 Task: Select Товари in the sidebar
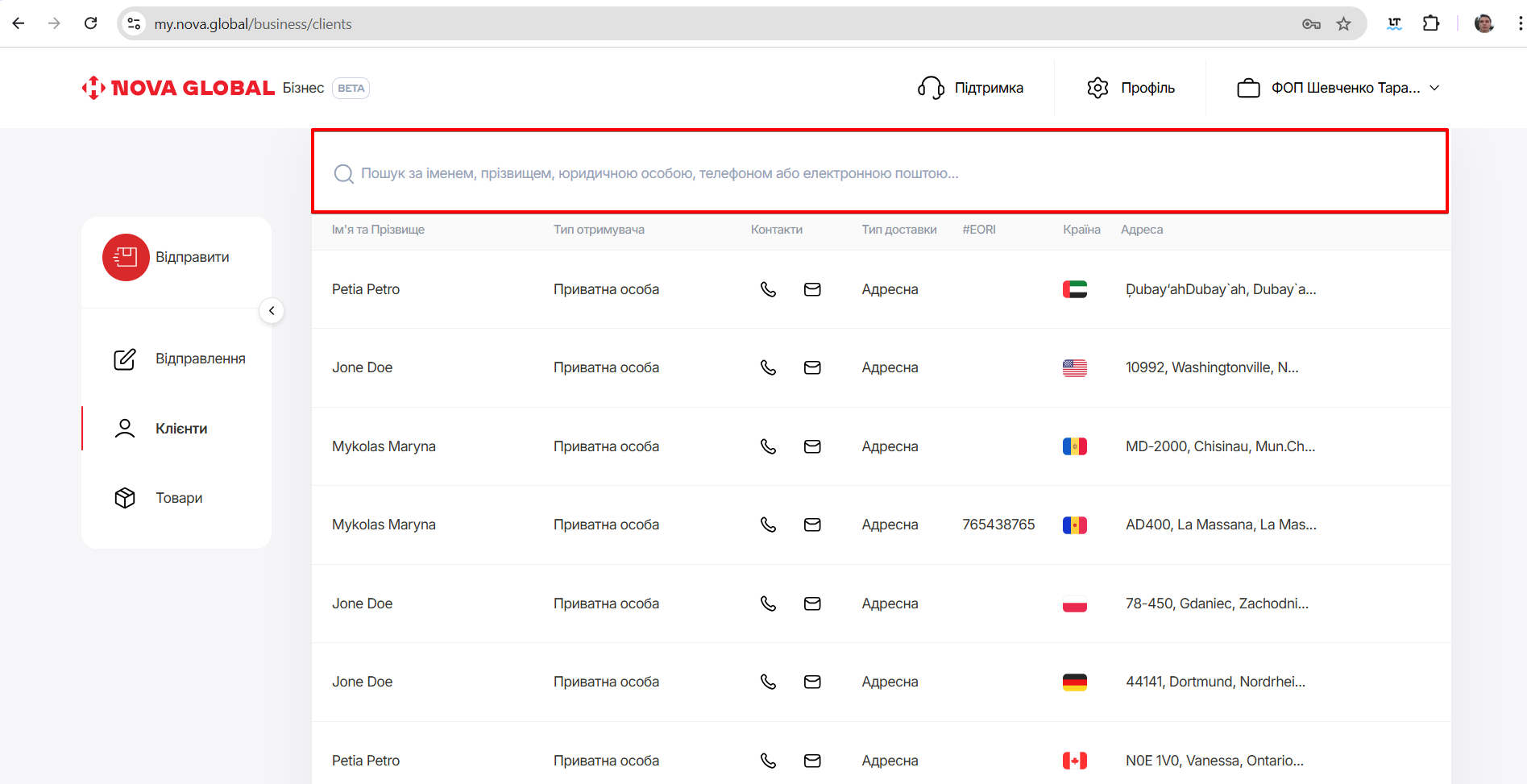[179, 498]
